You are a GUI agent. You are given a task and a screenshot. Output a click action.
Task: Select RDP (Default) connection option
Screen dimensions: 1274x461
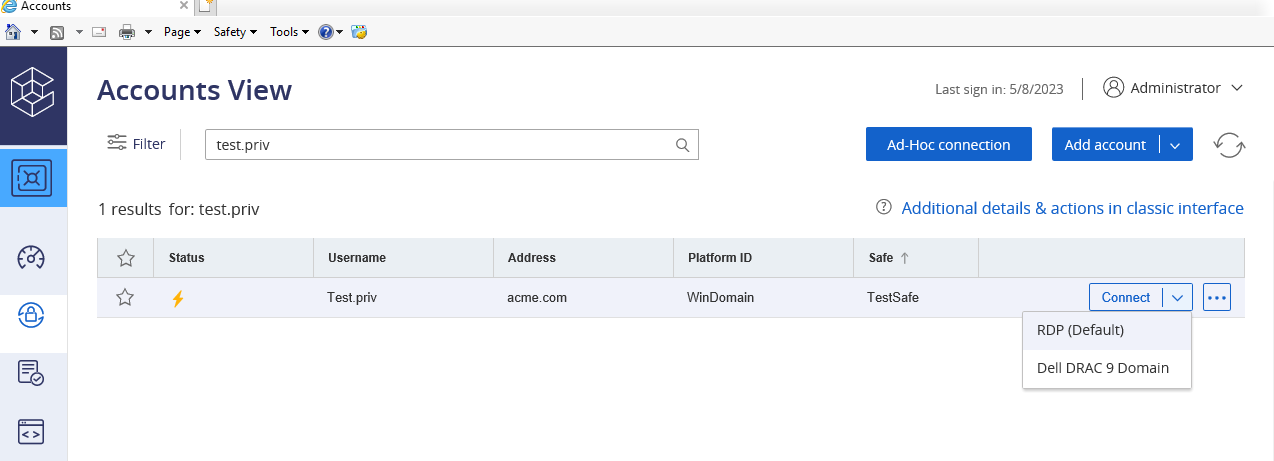(1107, 330)
